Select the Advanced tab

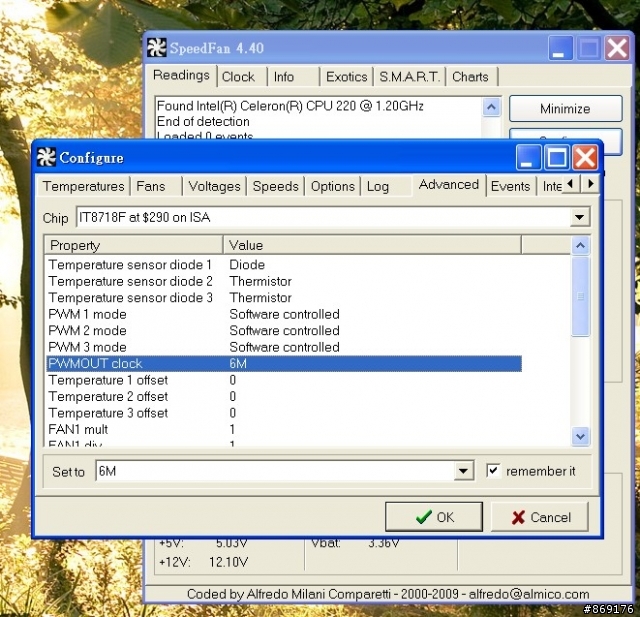point(449,185)
